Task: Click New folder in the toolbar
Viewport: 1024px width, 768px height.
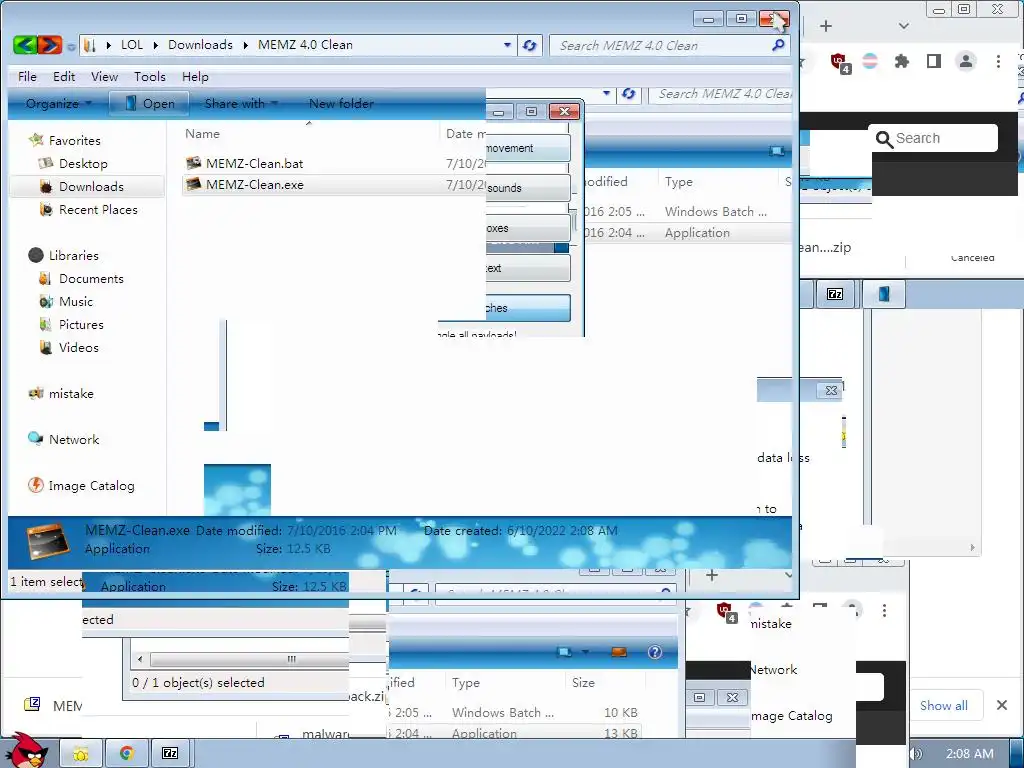Action: (x=341, y=104)
